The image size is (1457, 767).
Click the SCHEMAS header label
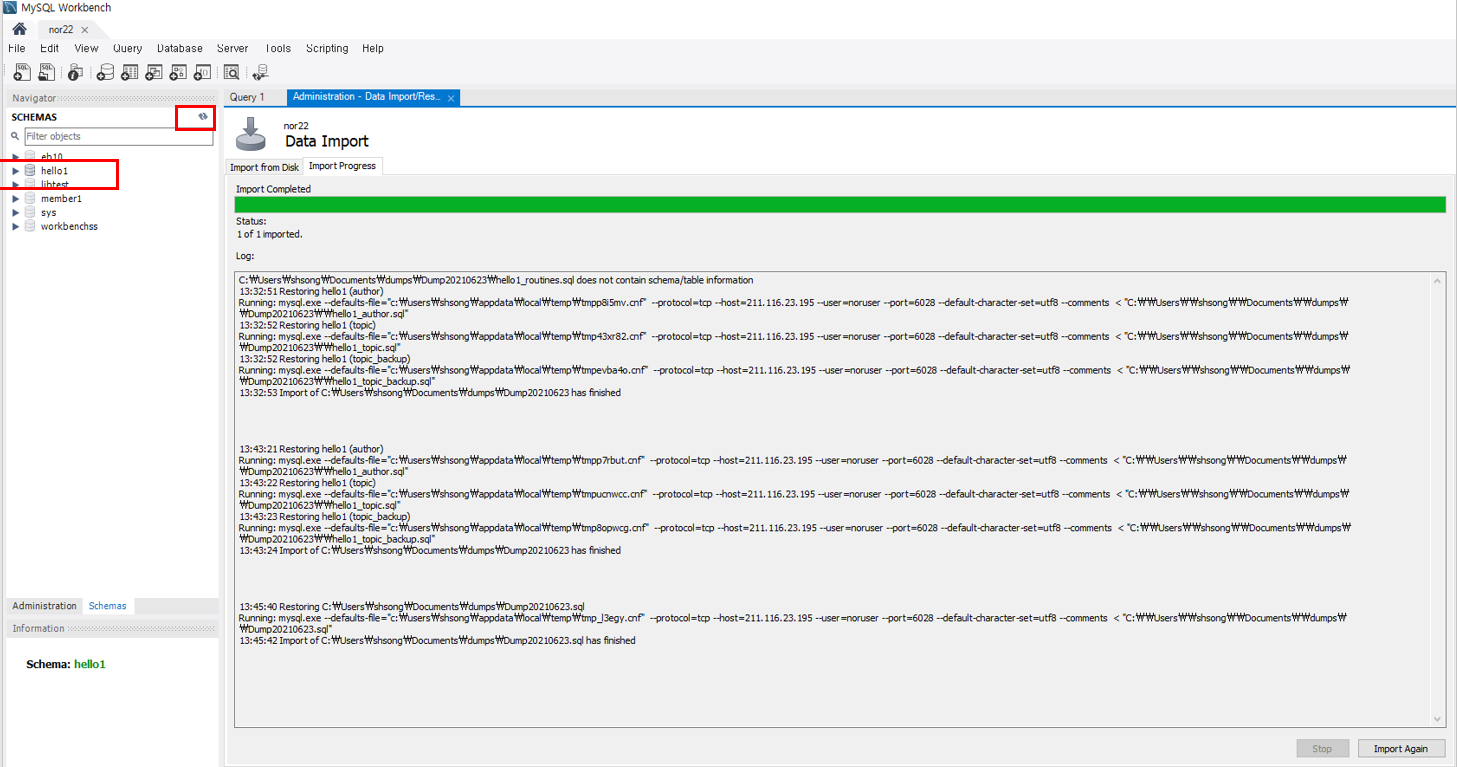click(34, 117)
